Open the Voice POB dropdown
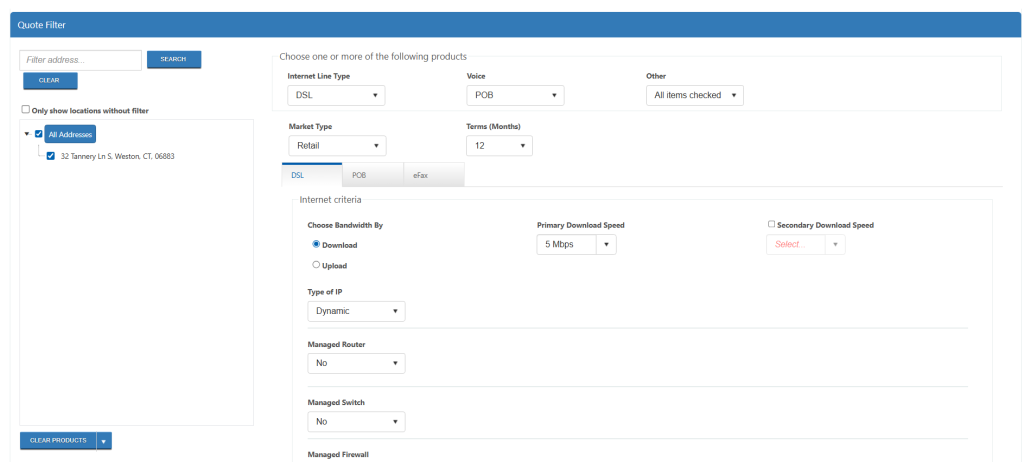Image resolution: width=1024 pixels, height=462 pixels. pyautogui.click(x=515, y=95)
